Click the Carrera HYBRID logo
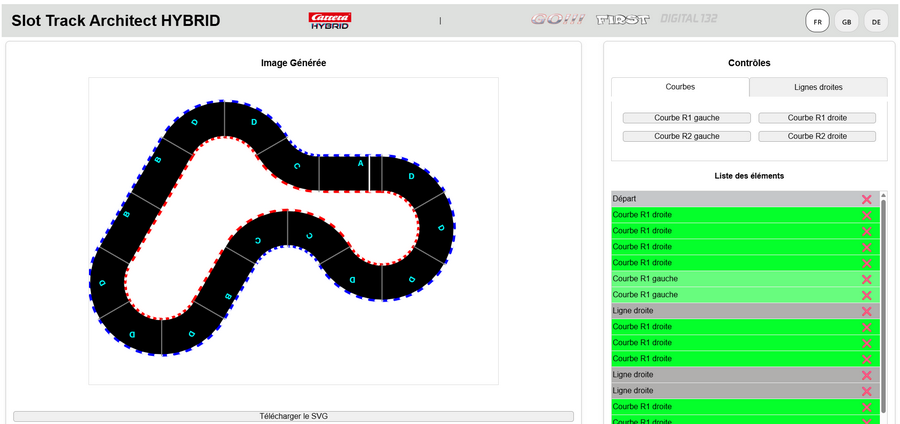Screen dimensions: 900x424 pyautogui.click(x=330, y=20)
